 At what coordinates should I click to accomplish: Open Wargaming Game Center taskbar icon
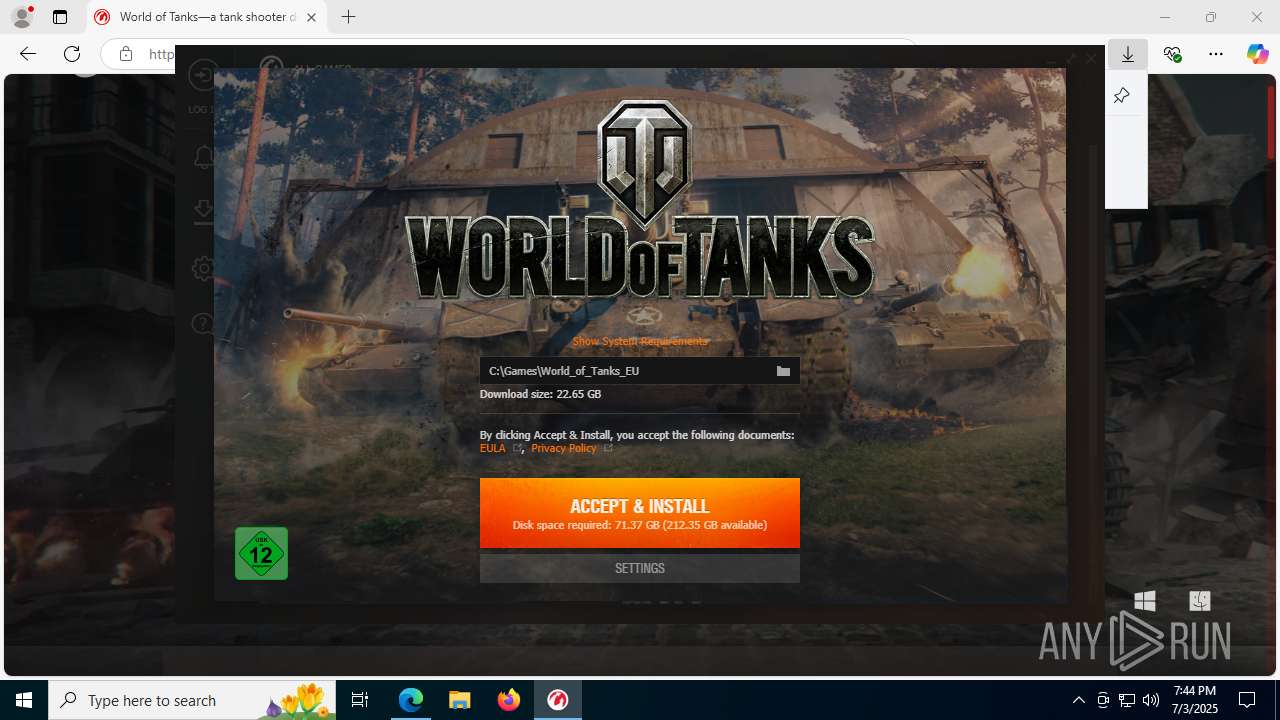[x=558, y=700]
